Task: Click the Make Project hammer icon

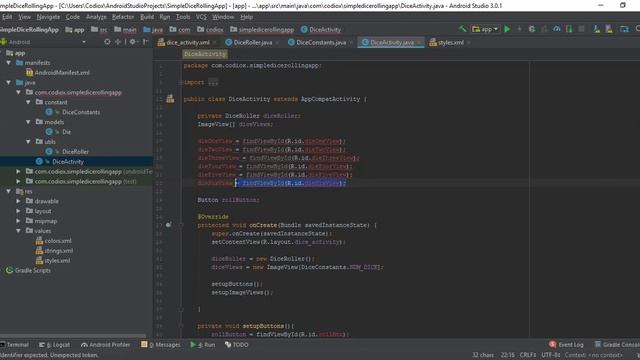Action: tap(462, 29)
